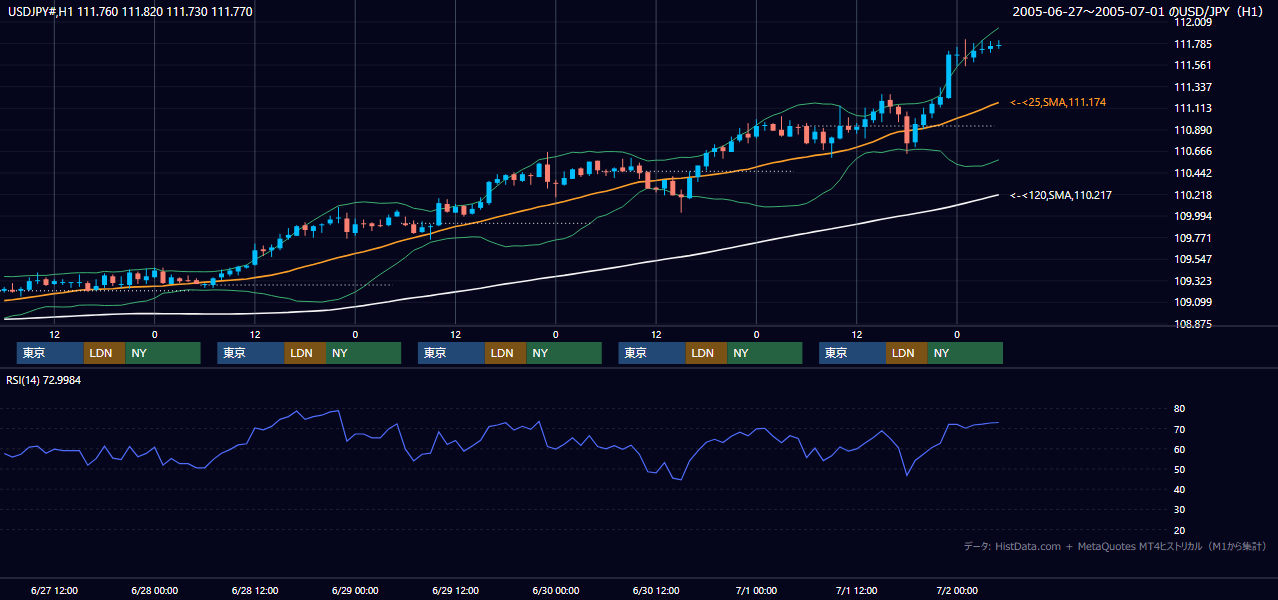The width and height of the screenshot is (1278, 600).
Task: Click the 7/1 00:00 date label
Action: (x=757, y=590)
